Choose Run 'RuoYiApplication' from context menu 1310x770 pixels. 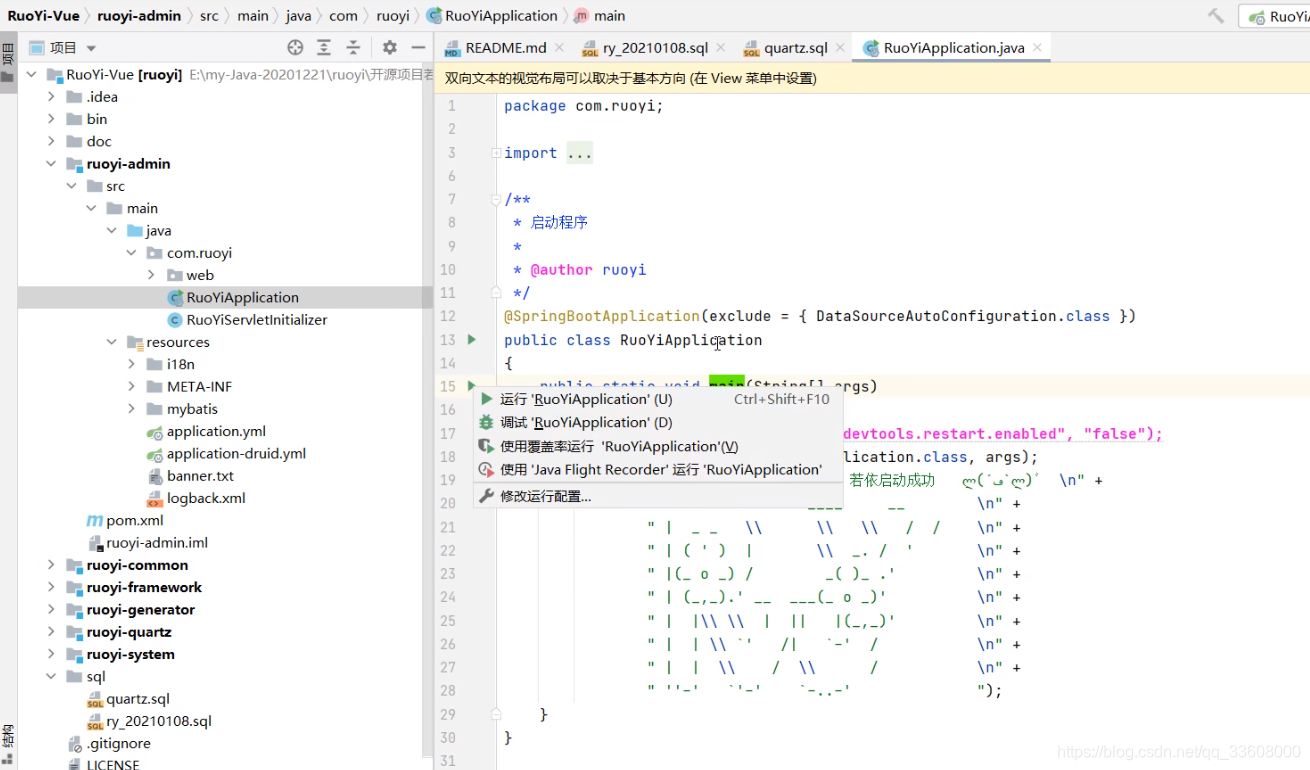pyautogui.click(x=658, y=399)
